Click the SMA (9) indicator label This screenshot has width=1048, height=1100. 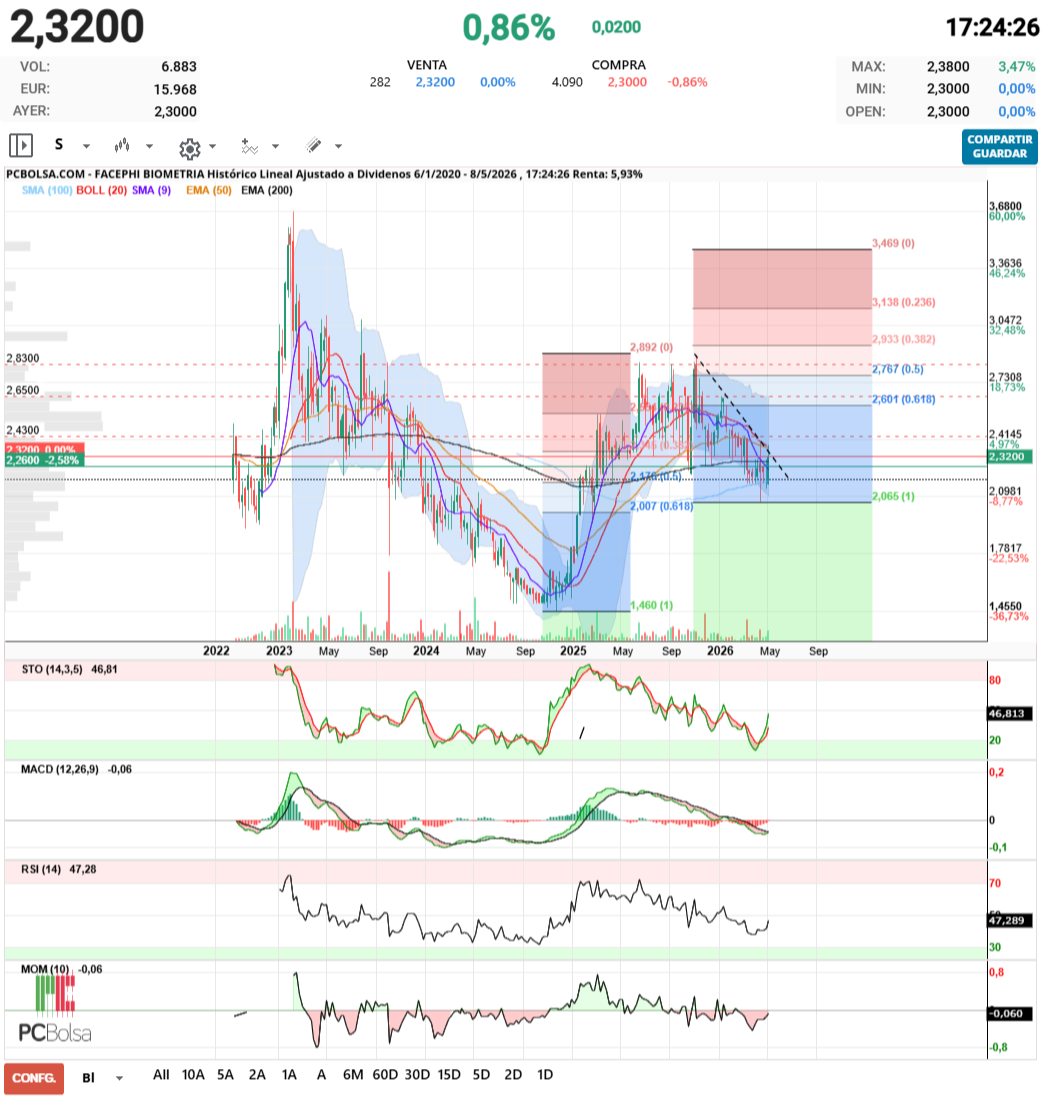coord(152,190)
